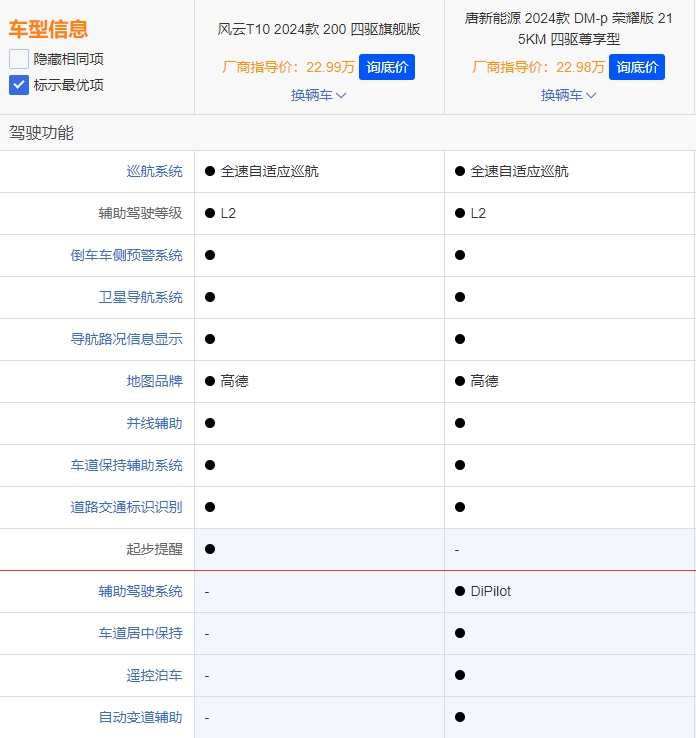Click the L2 value in 唐新能源 column
This screenshot has width=696, height=738.
pos(478,213)
